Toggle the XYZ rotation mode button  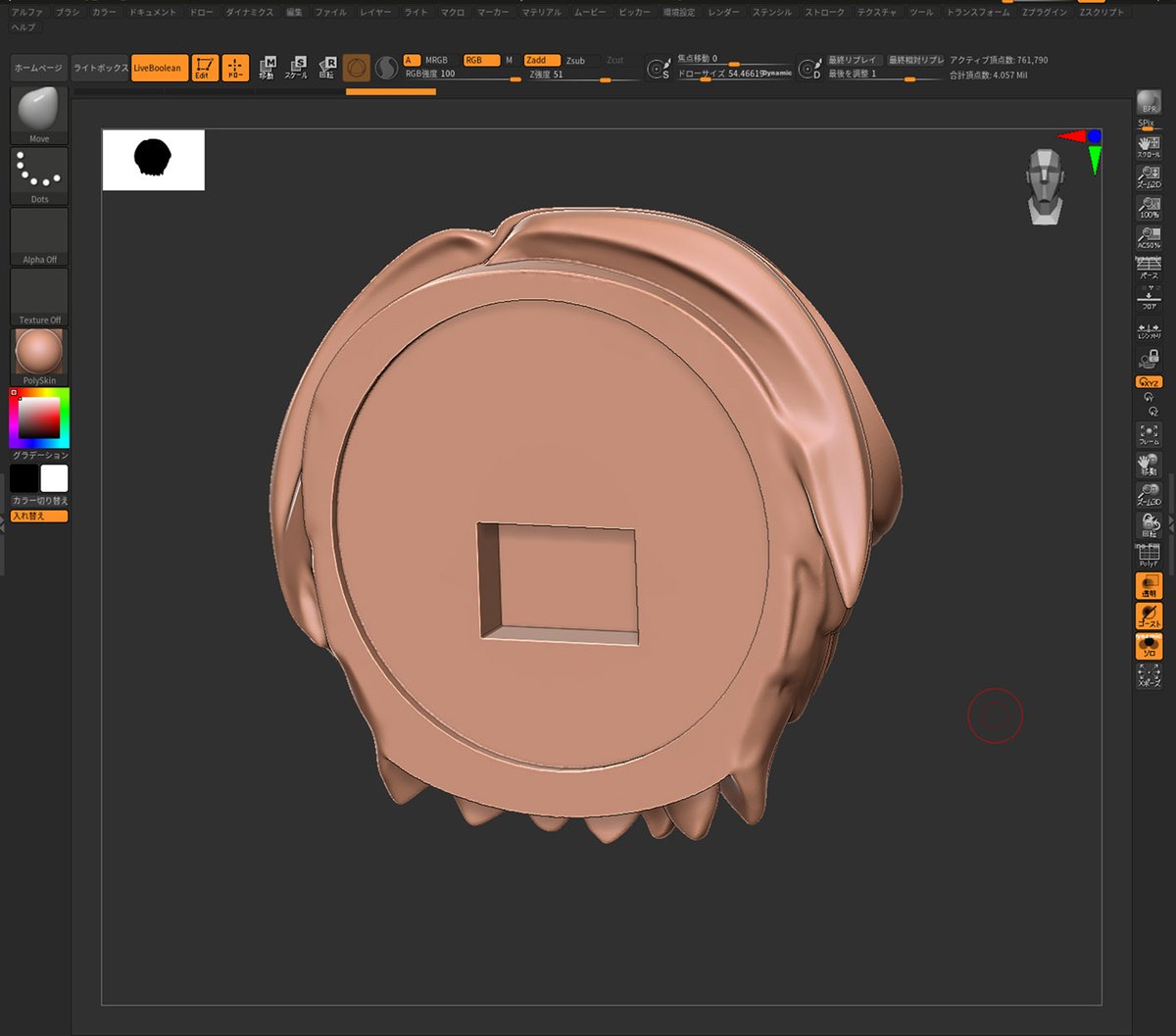pos(1149,381)
